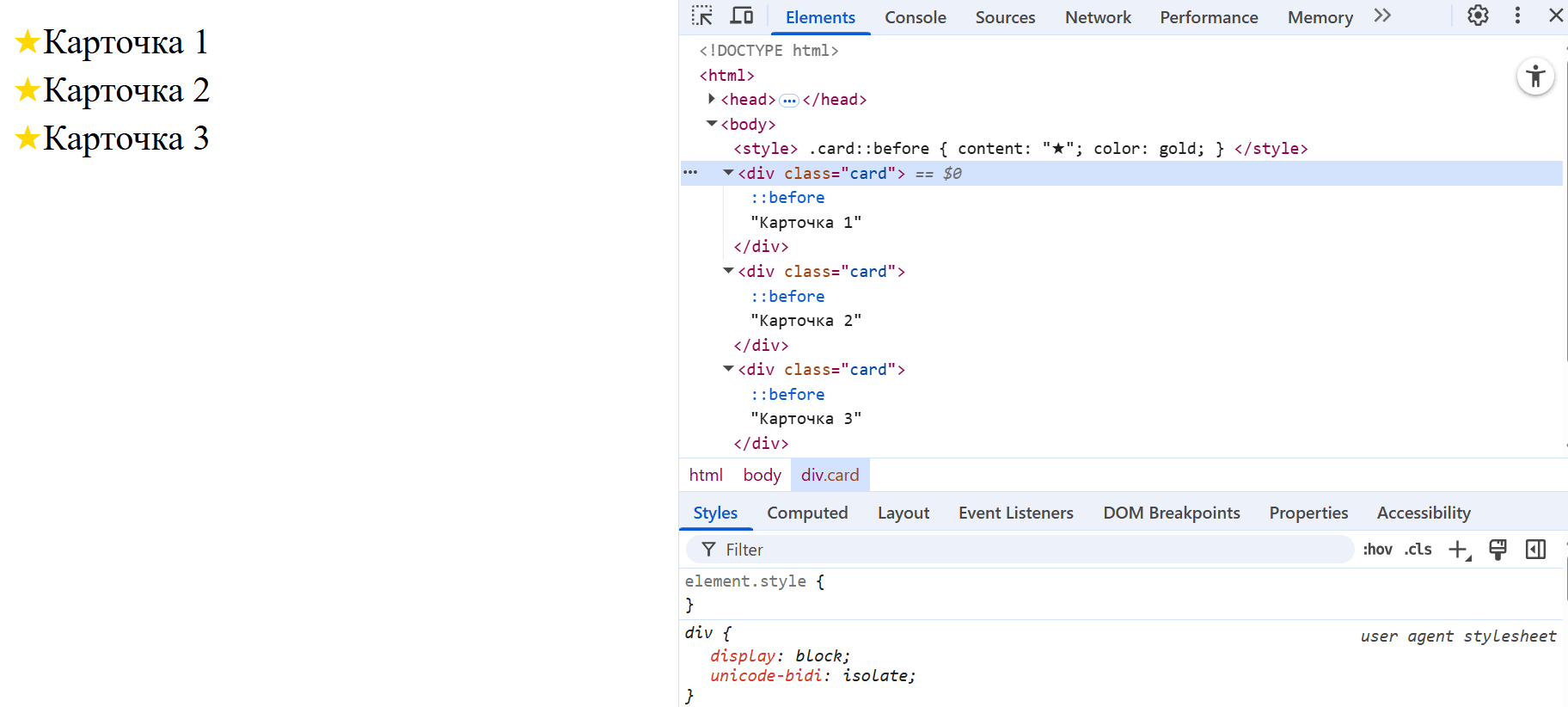
Task: Switch to the Console tab
Action: tap(916, 17)
